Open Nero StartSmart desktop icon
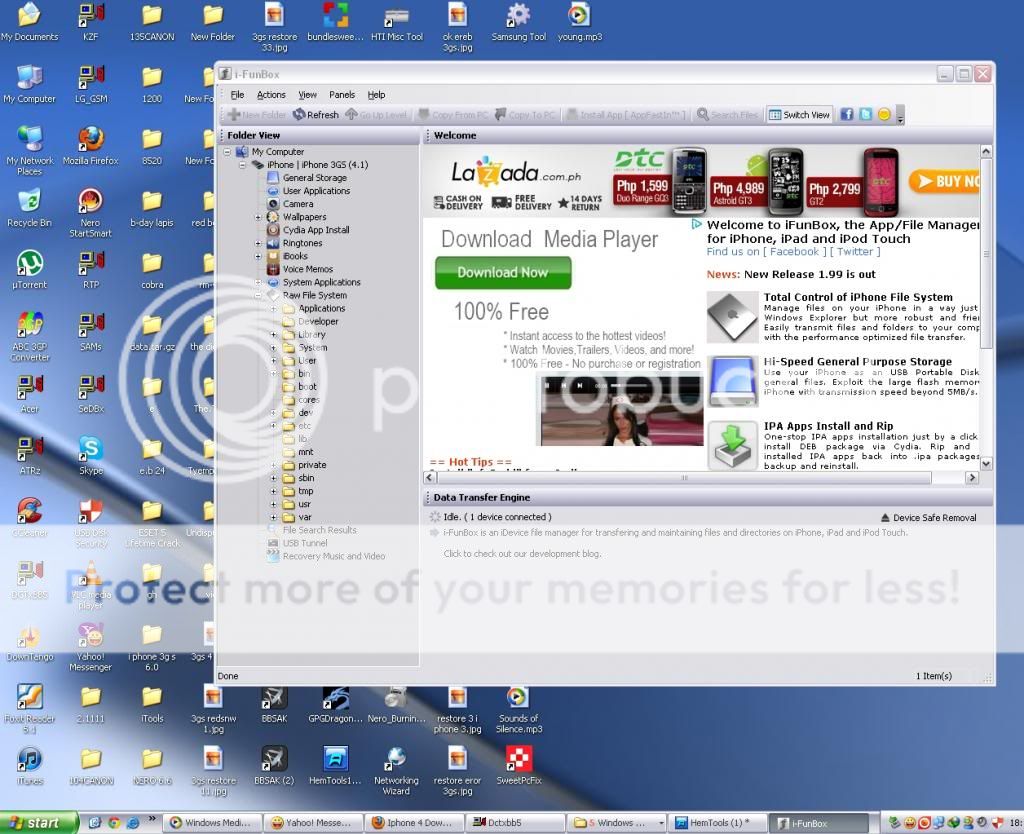The width and height of the screenshot is (1024, 834). tap(91, 213)
